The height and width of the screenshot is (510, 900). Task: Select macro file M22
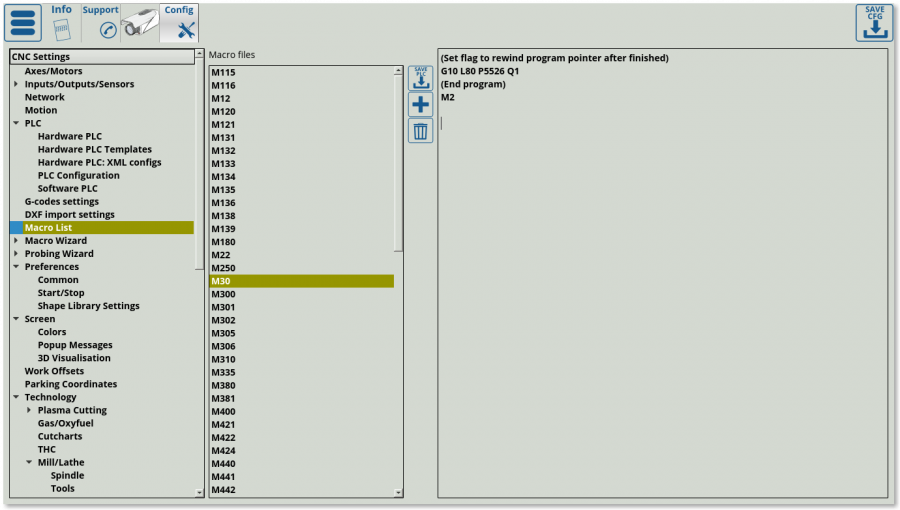302,255
